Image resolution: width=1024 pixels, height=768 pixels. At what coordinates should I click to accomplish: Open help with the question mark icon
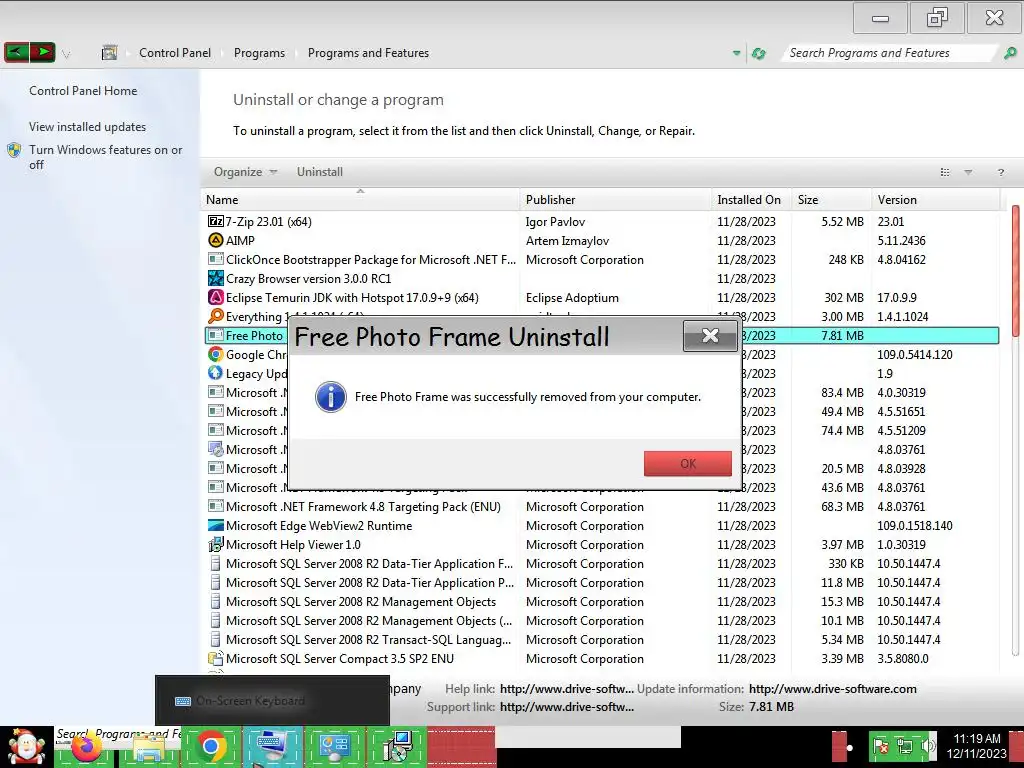click(1000, 172)
